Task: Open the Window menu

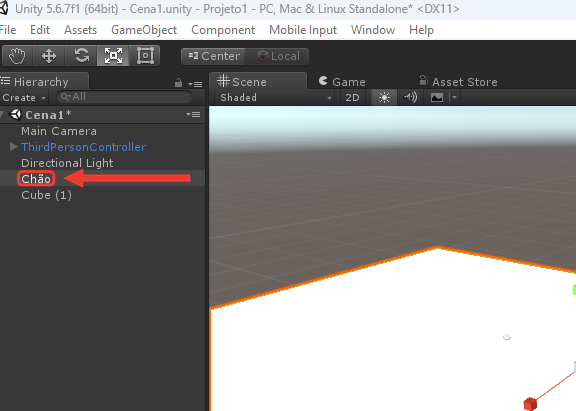Action: [373, 30]
